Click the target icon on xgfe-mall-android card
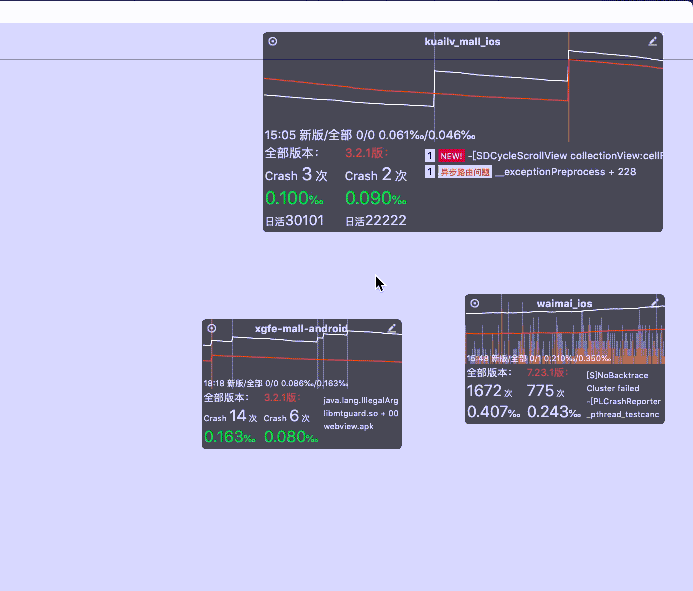 click(x=212, y=328)
